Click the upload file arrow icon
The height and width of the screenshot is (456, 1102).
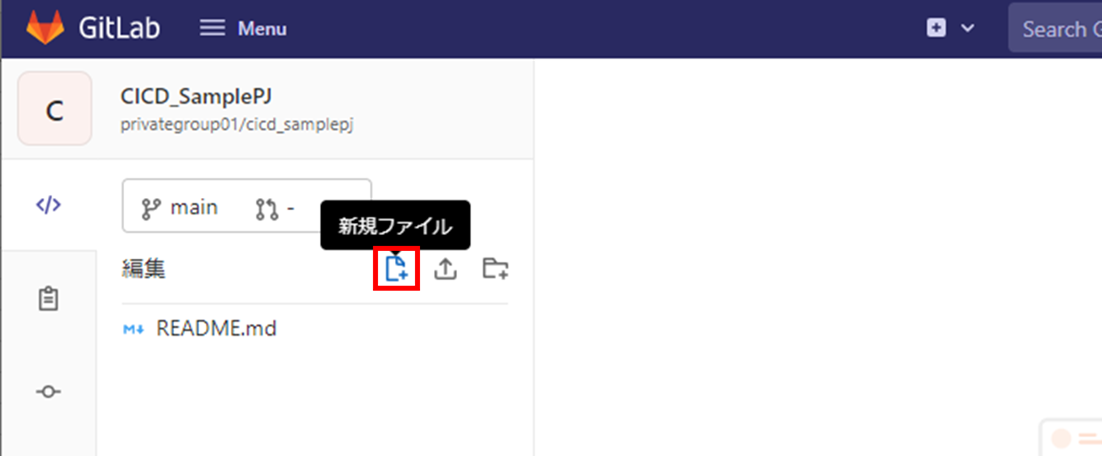446,268
